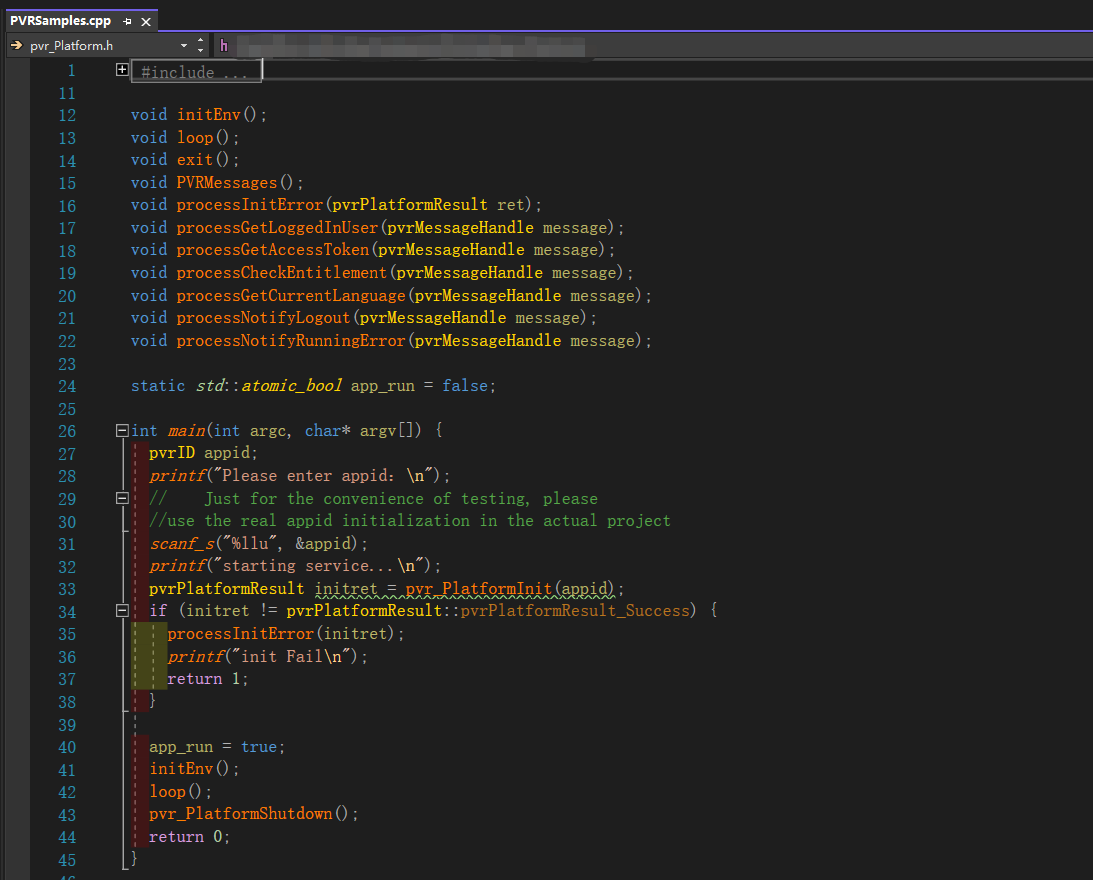Open the navigation dropdown with the h icon

(401, 46)
